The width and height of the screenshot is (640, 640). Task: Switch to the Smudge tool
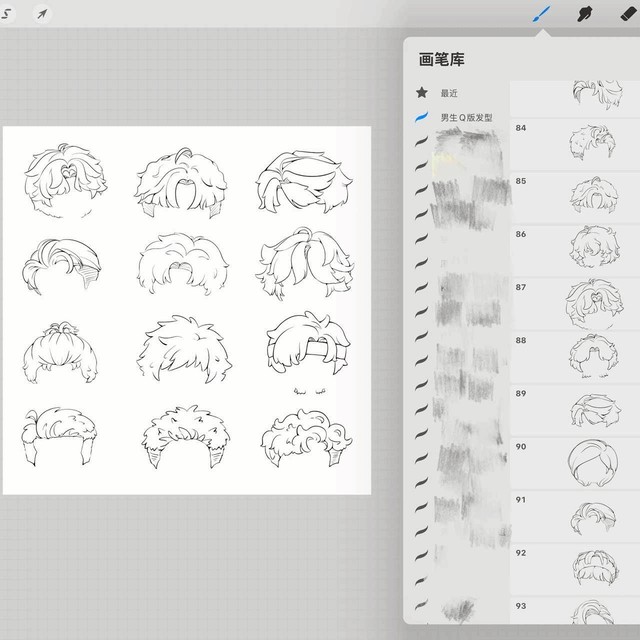[584, 14]
